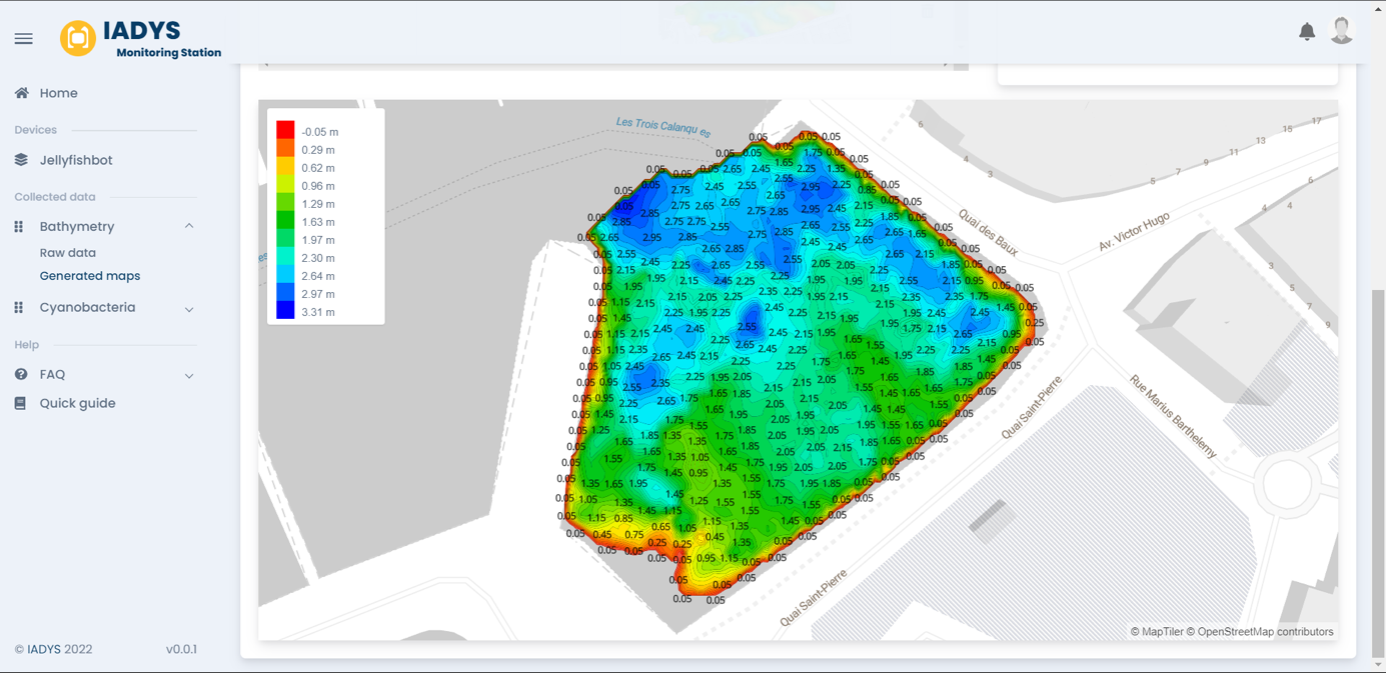This screenshot has width=1390, height=678.
Task: Select Generated maps under Bathymetry
Action: click(x=89, y=276)
